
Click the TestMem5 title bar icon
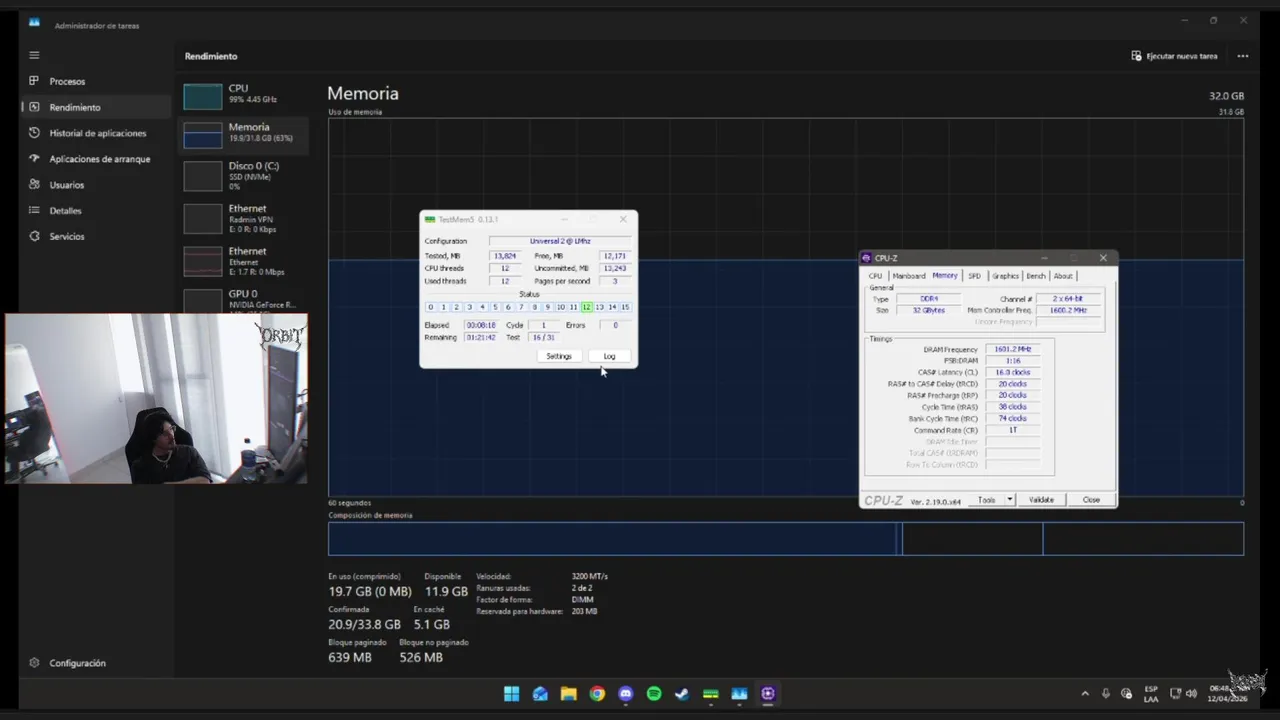tap(430, 219)
